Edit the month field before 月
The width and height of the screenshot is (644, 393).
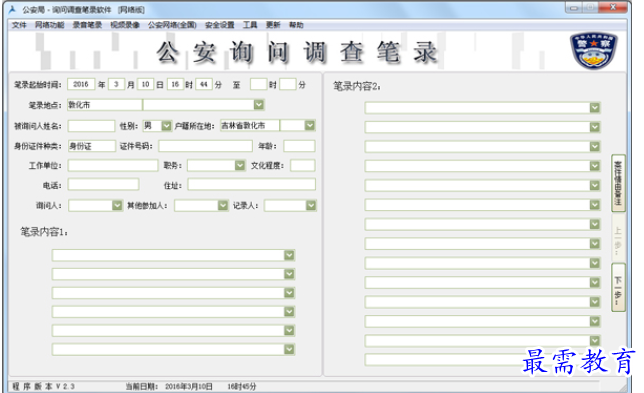[x=116, y=84]
